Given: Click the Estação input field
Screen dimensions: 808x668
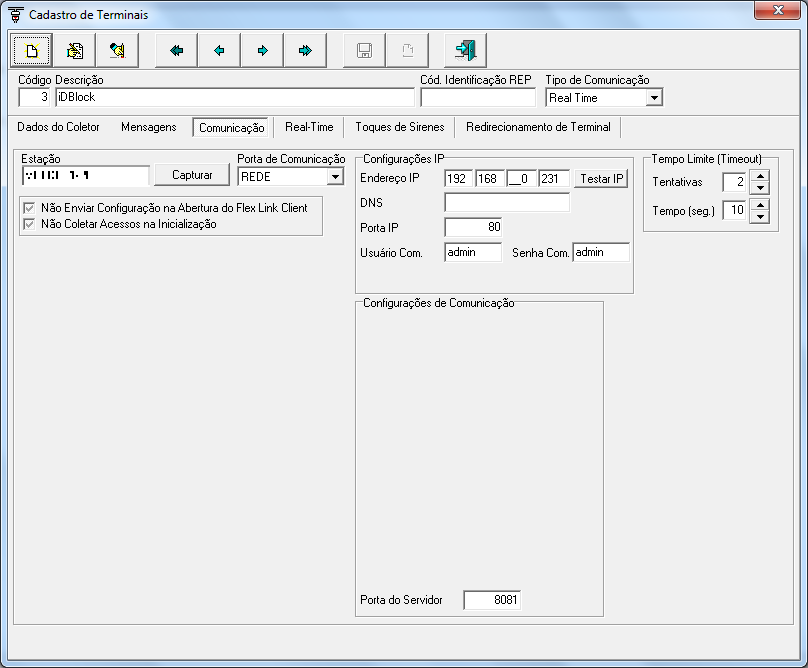Looking at the screenshot, I should click(x=86, y=175).
